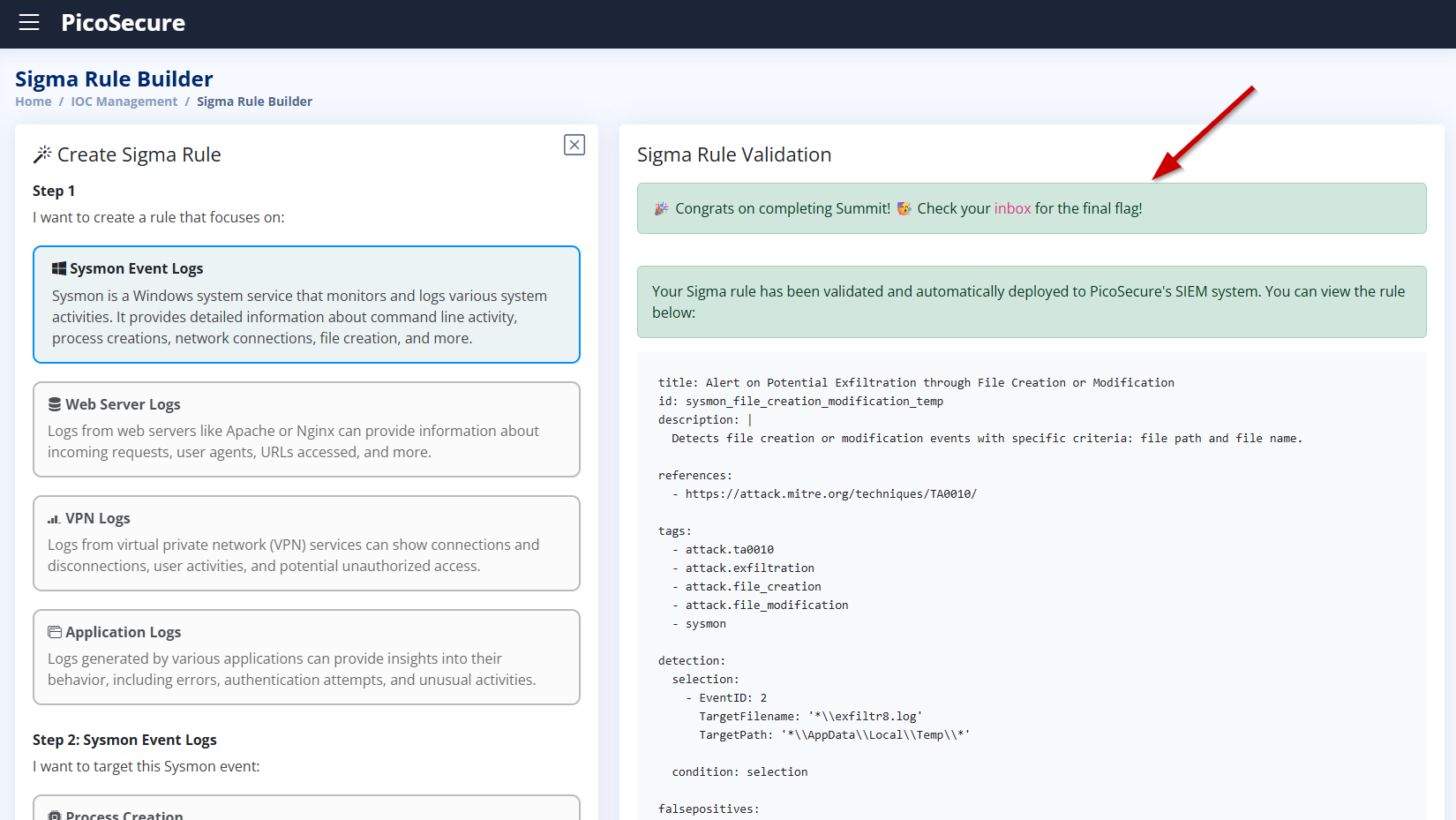Click the party popper emoji in banner

(x=662, y=208)
